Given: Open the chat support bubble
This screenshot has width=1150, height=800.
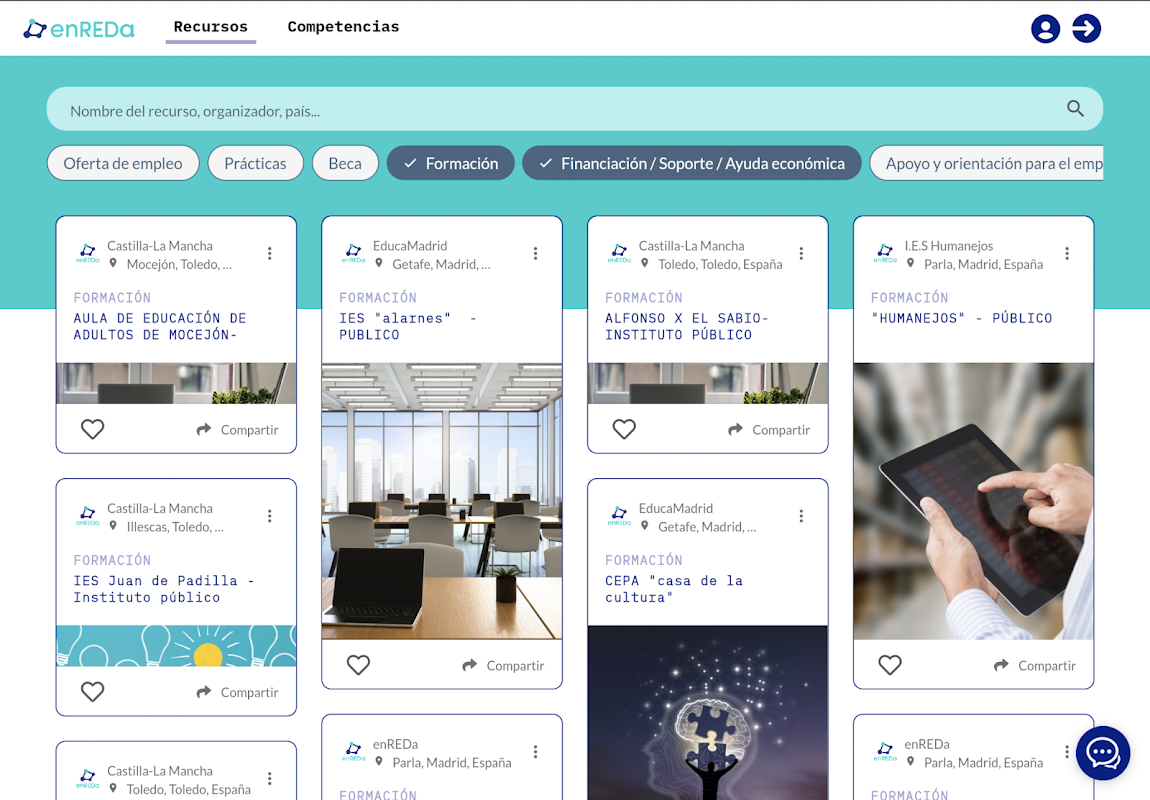Looking at the screenshot, I should [1103, 752].
